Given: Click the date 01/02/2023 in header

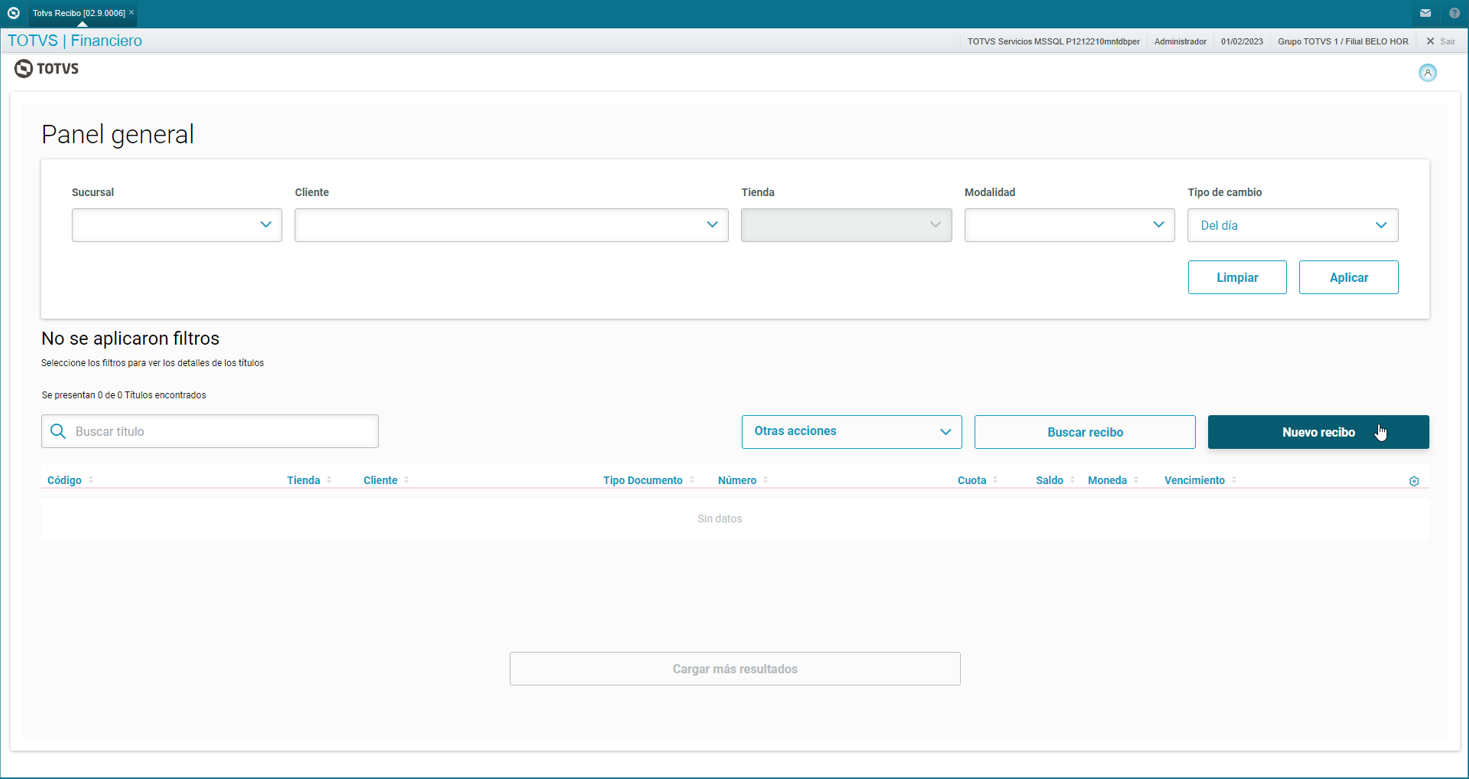Looking at the screenshot, I should coord(1242,41).
